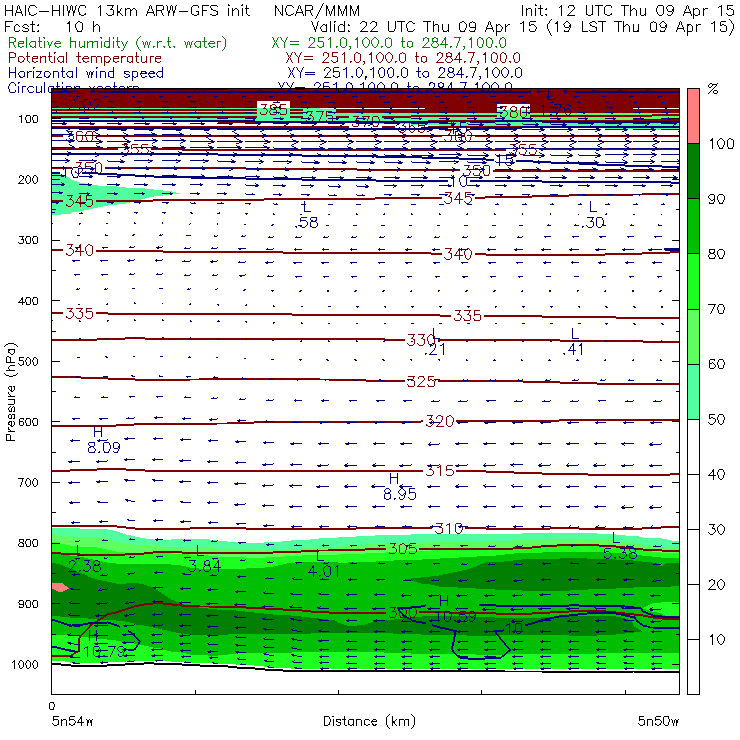Click the 305 isentrope label

coord(403,549)
